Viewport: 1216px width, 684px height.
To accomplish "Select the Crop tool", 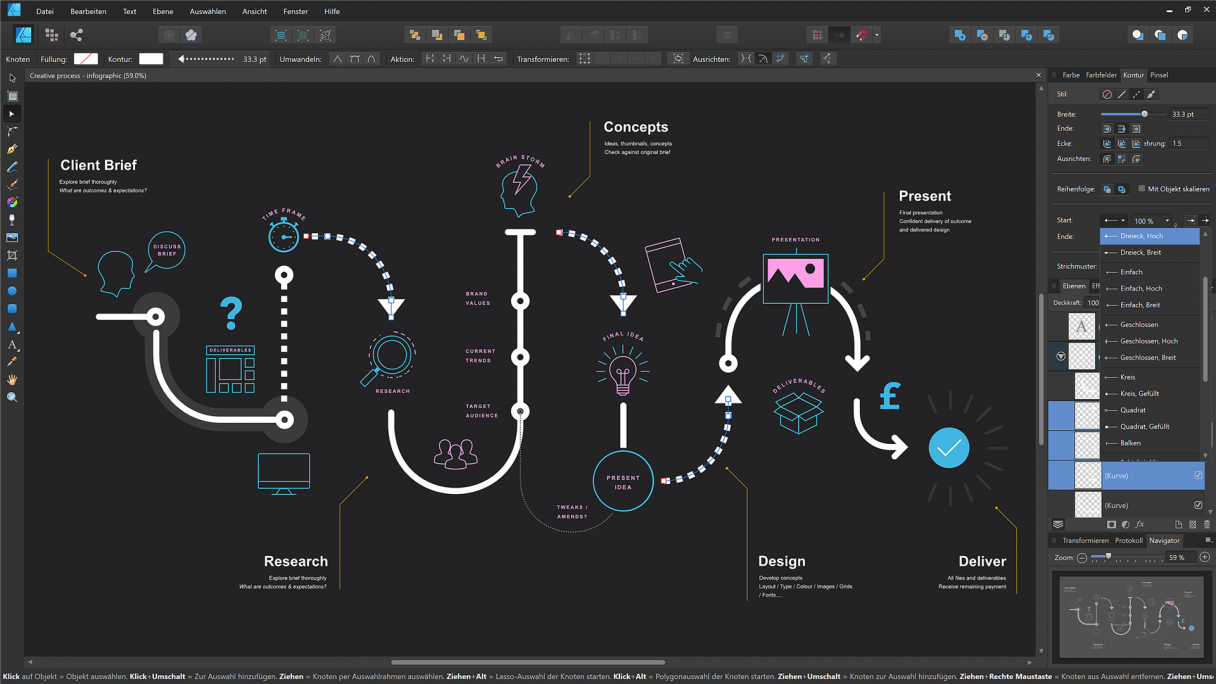I will (x=13, y=255).
